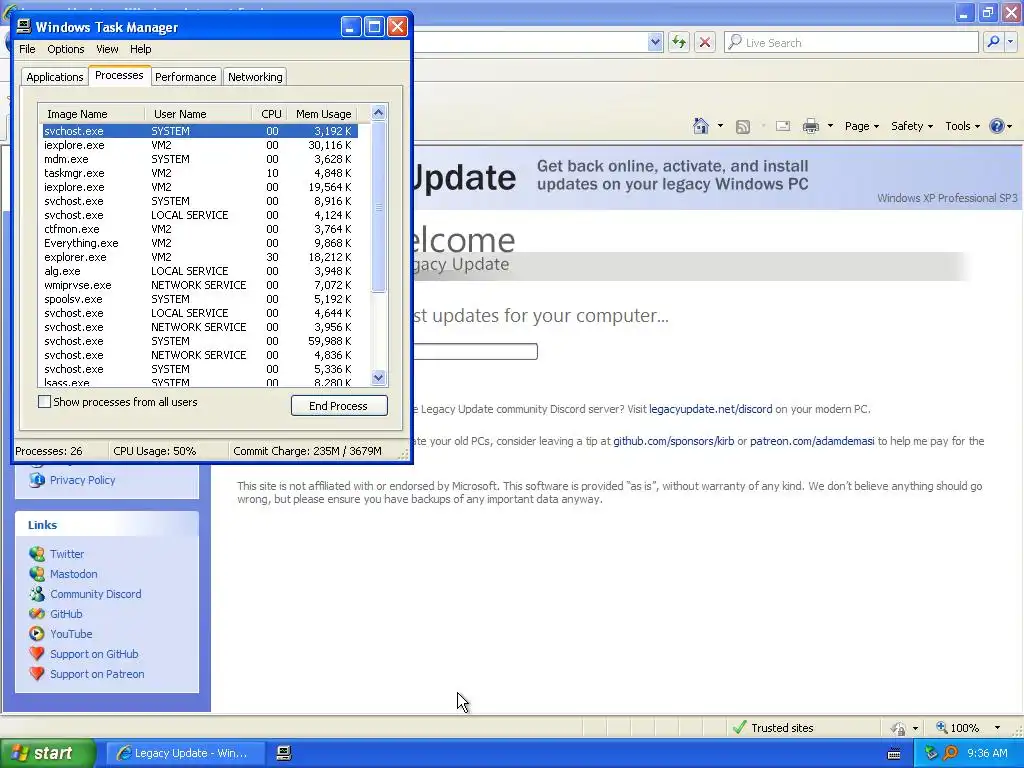Image resolution: width=1024 pixels, height=768 pixels.
Task: Click process list scroll down arrow
Action: click(379, 377)
